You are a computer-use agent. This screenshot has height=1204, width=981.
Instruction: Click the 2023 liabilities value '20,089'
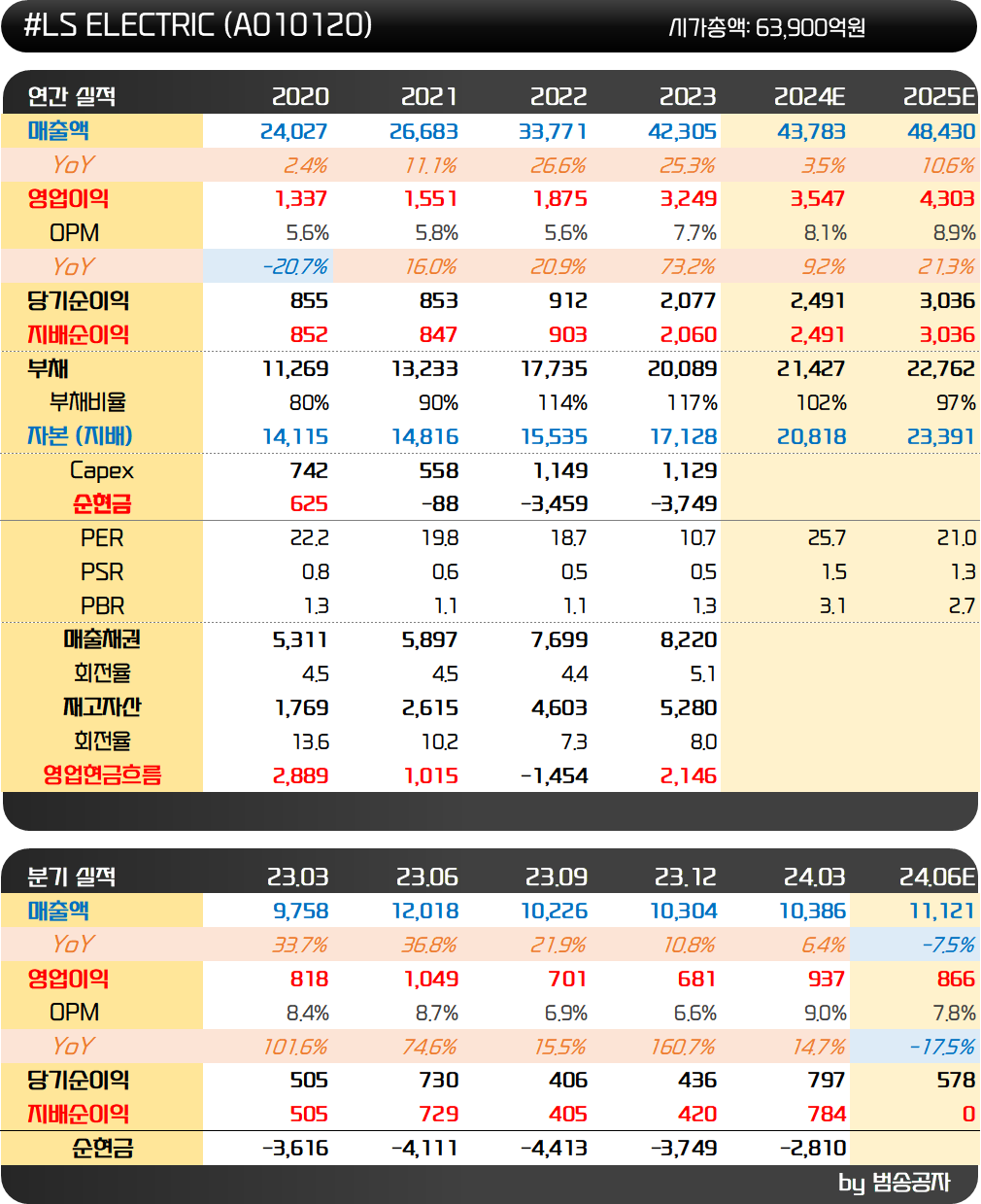coord(683,368)
